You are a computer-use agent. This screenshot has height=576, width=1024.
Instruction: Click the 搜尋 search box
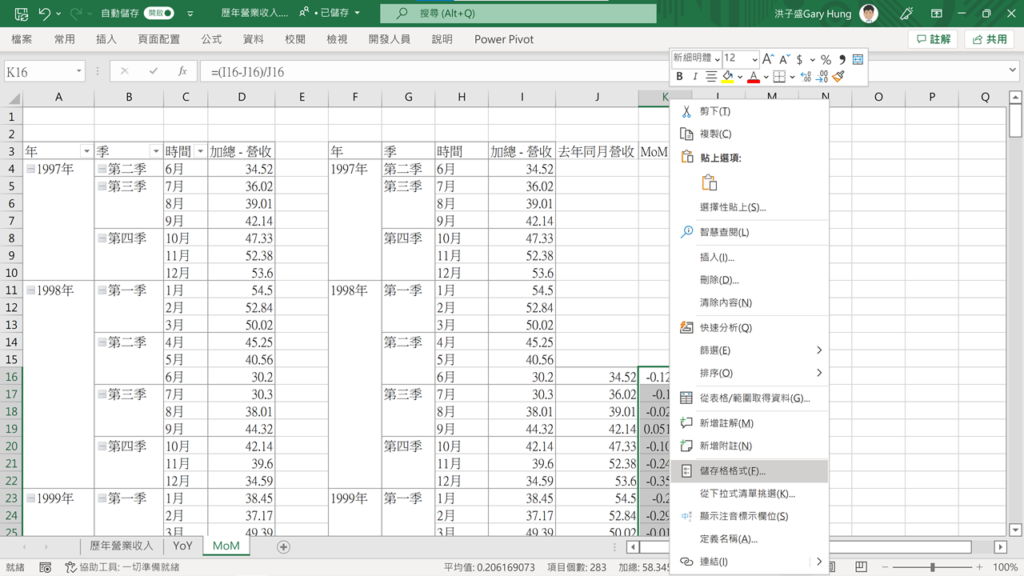[x=518, y=13]
